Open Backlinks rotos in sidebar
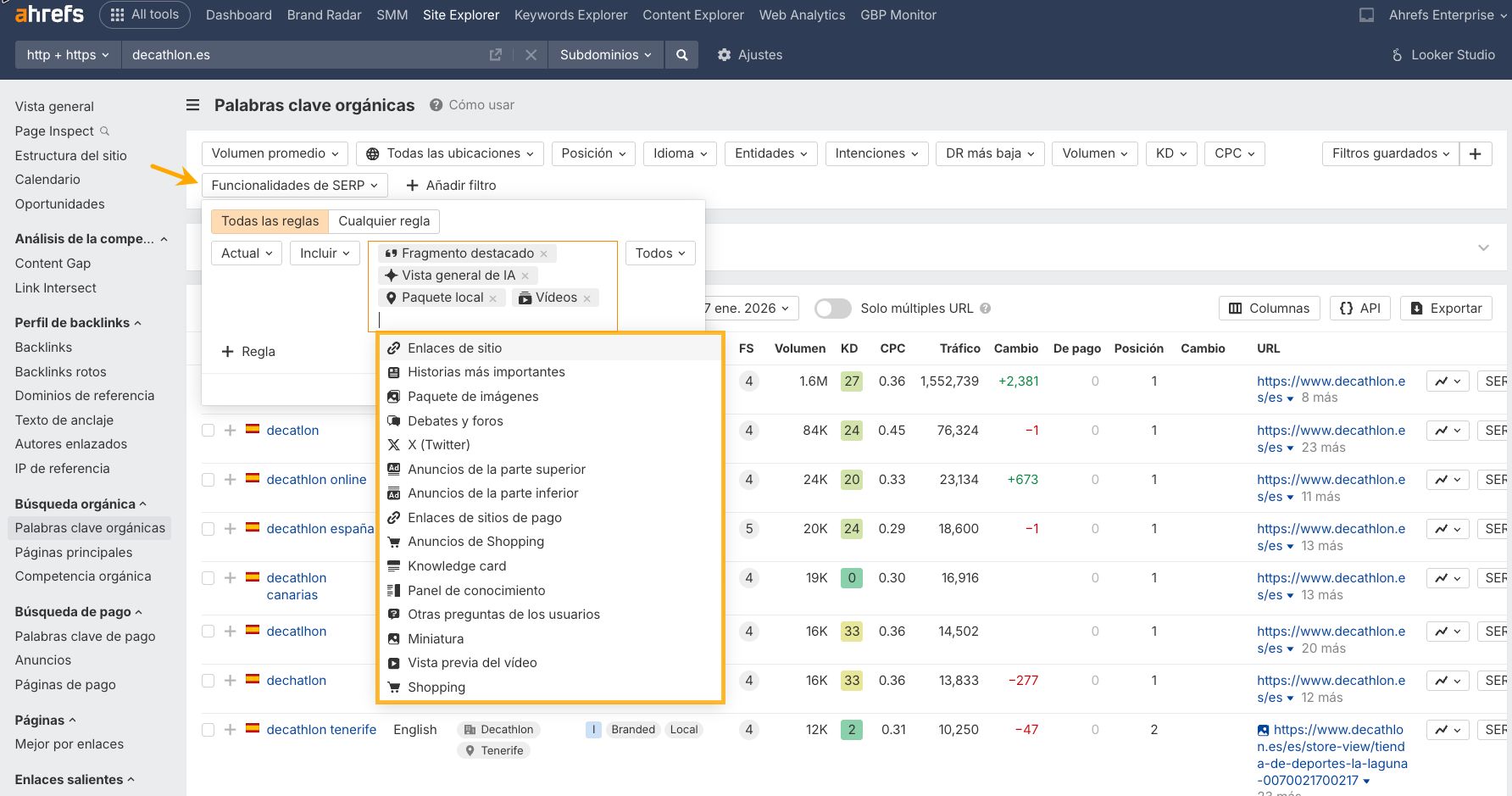This screenshot has height=796, width=1512. pos(61,371)
